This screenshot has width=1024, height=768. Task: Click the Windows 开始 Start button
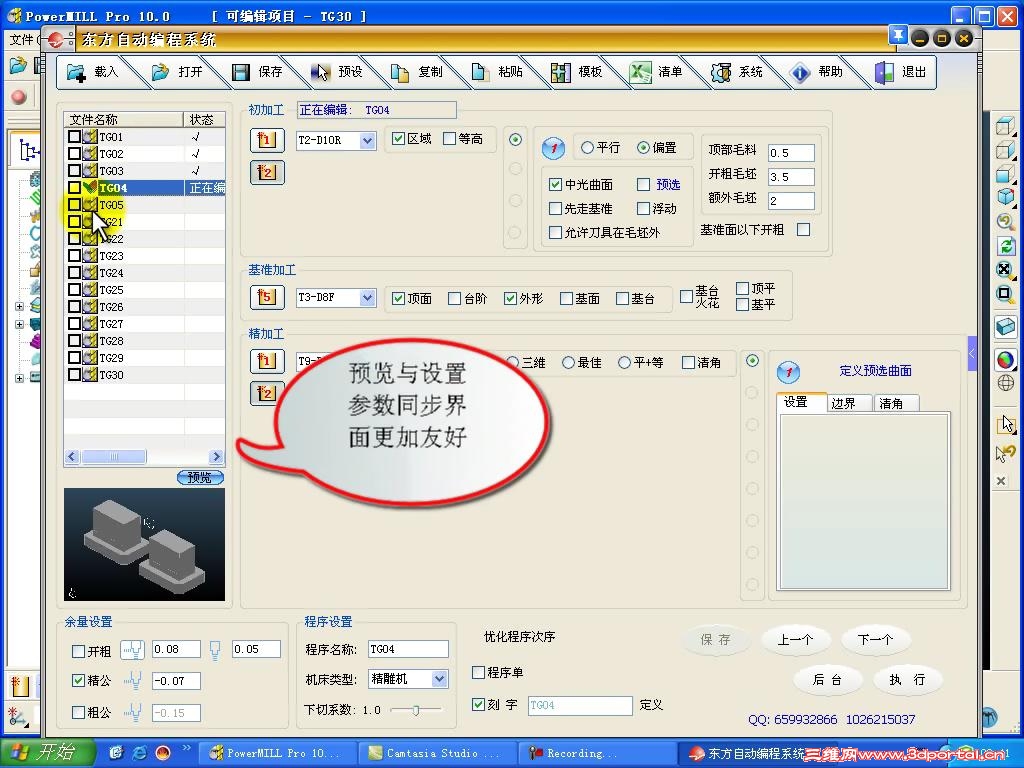point(46,753)
